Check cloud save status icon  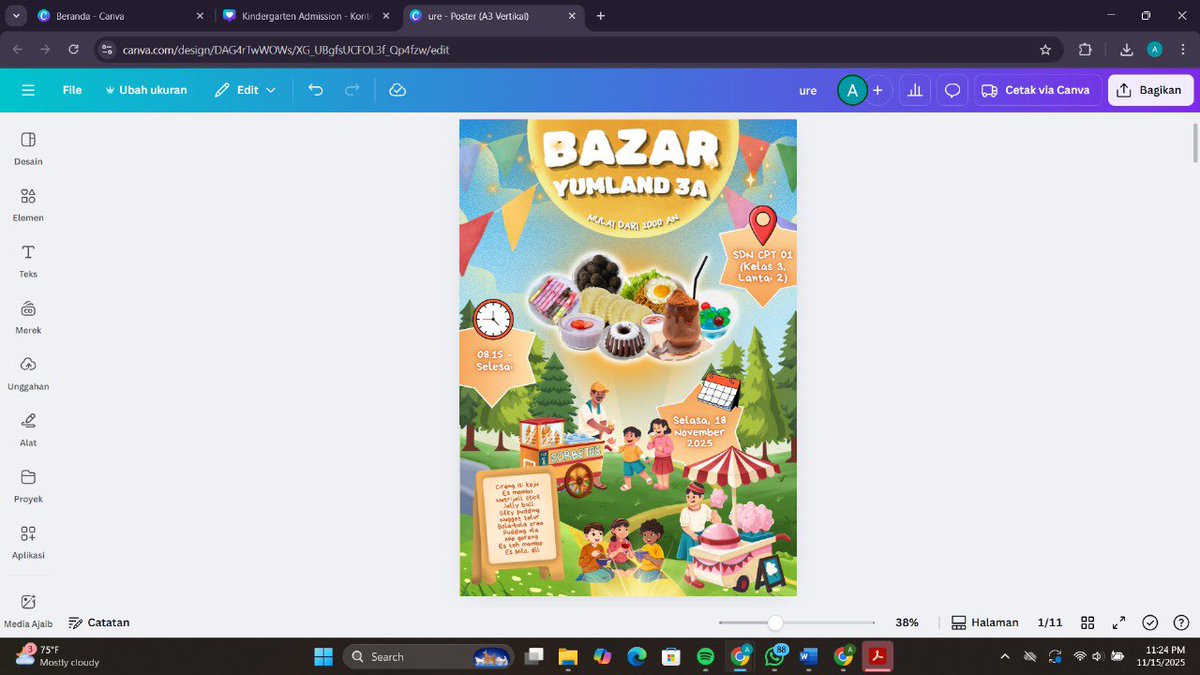[x=397, y=90]
